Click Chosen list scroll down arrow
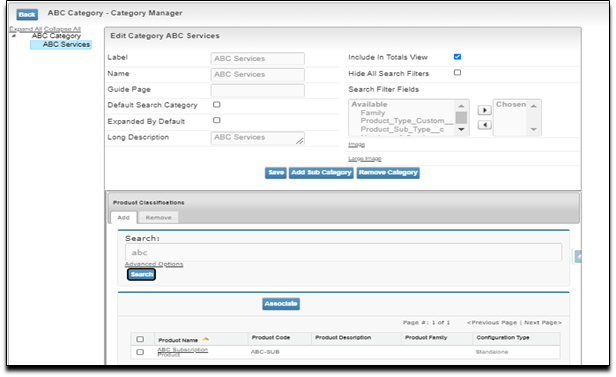Screen dimensions: 616x377 pos(533,129)
